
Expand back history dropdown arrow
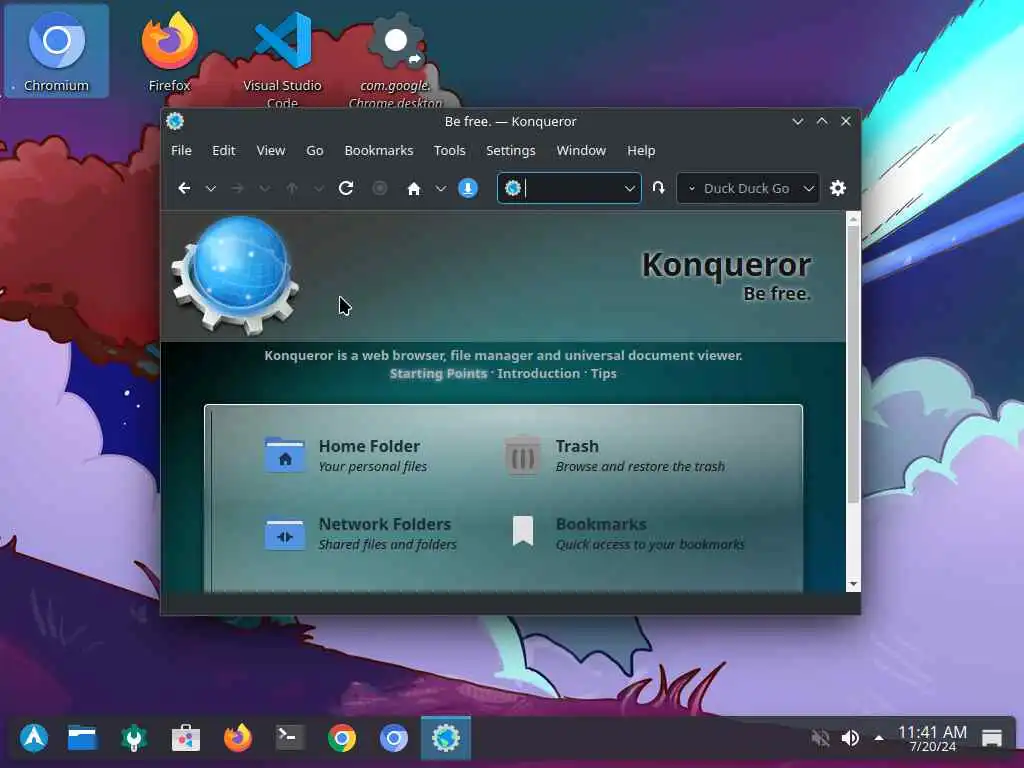pos(210,189)
